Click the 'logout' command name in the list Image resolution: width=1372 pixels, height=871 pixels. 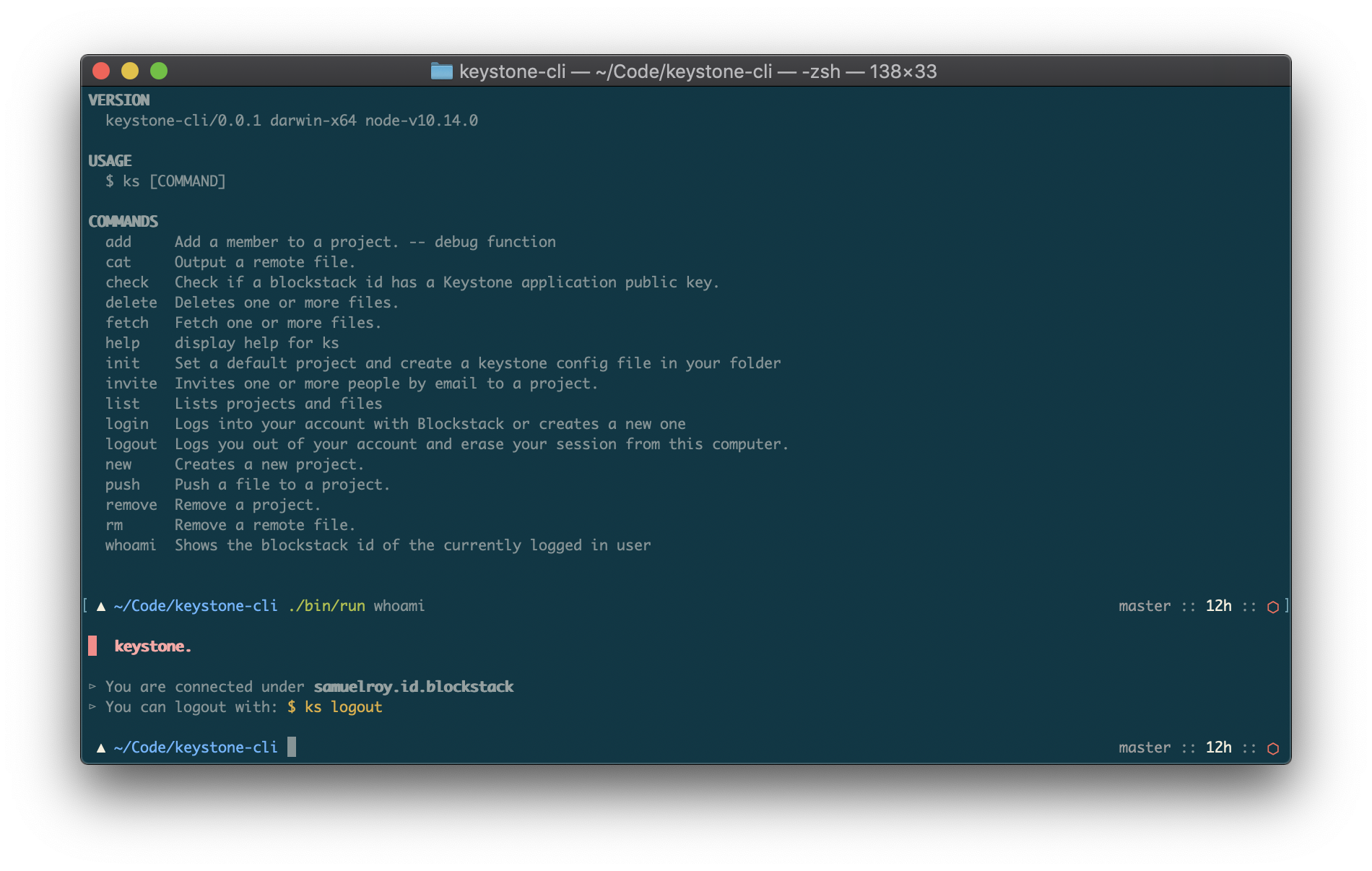(131, 444)
